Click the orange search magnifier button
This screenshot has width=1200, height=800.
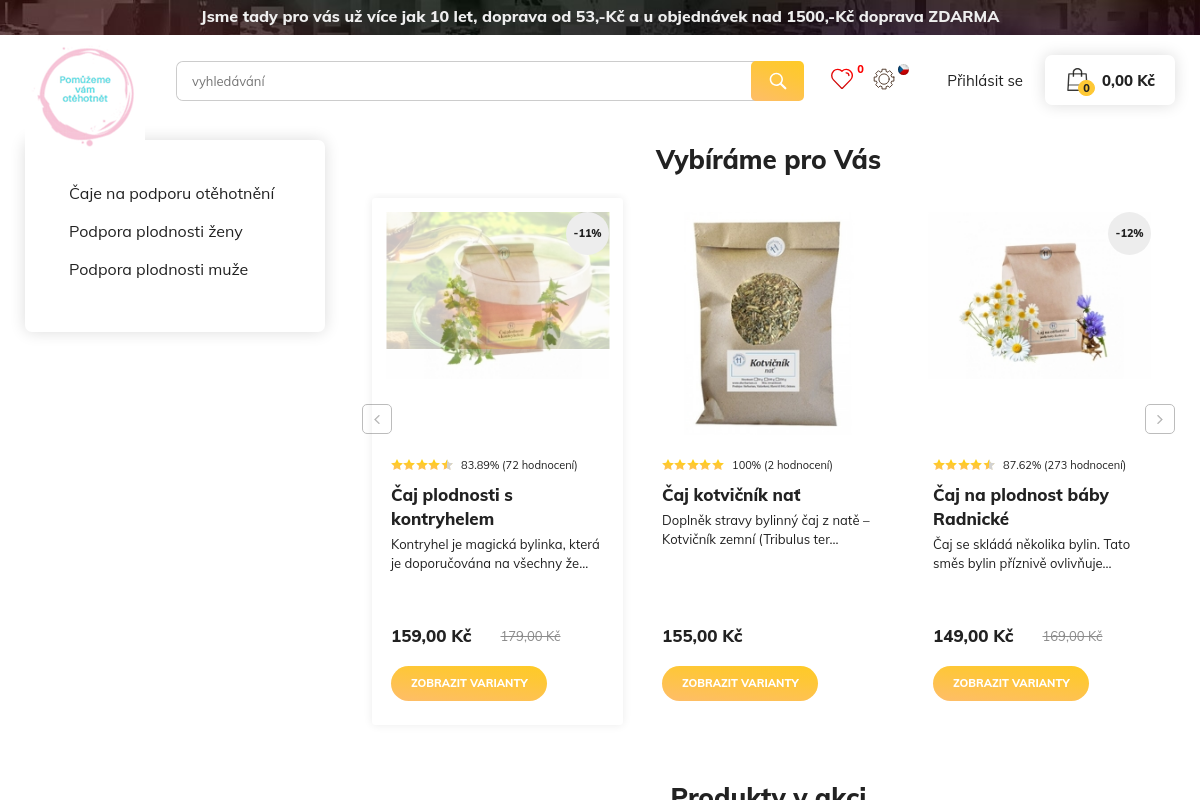click(x=777, y=81)
